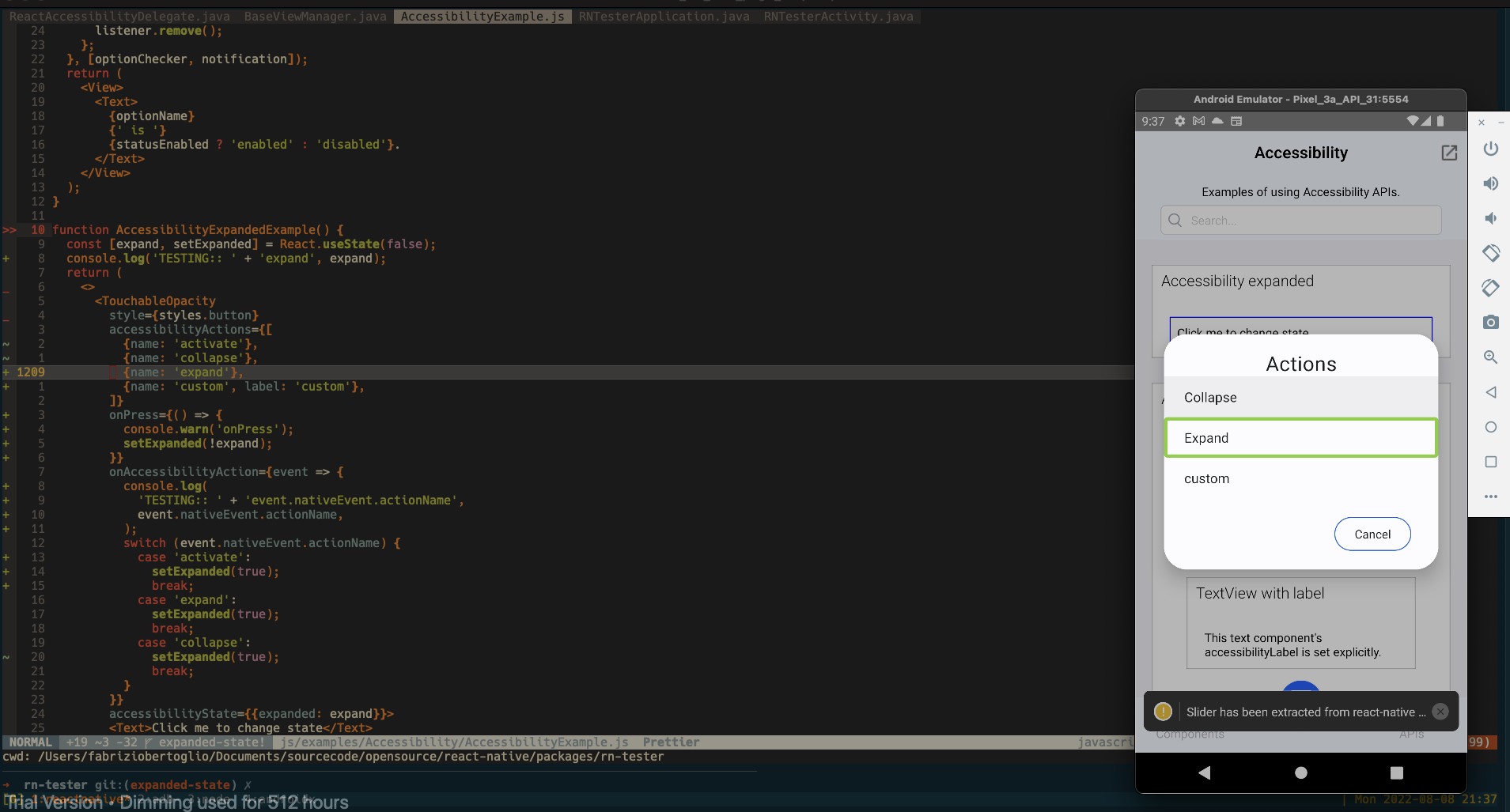Click the NORMAL mode status indicator
1510x812 pixels.
tap(30, 742)
